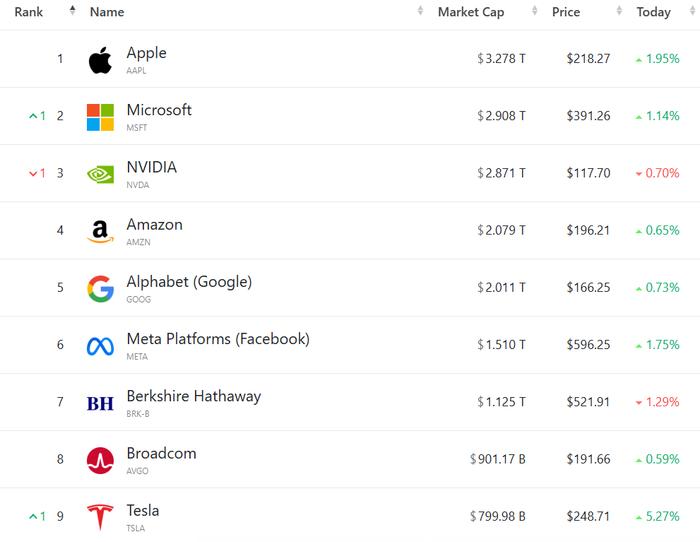Click the Apple logo icon
Screen dimensions: 700x542
(100, 60)
